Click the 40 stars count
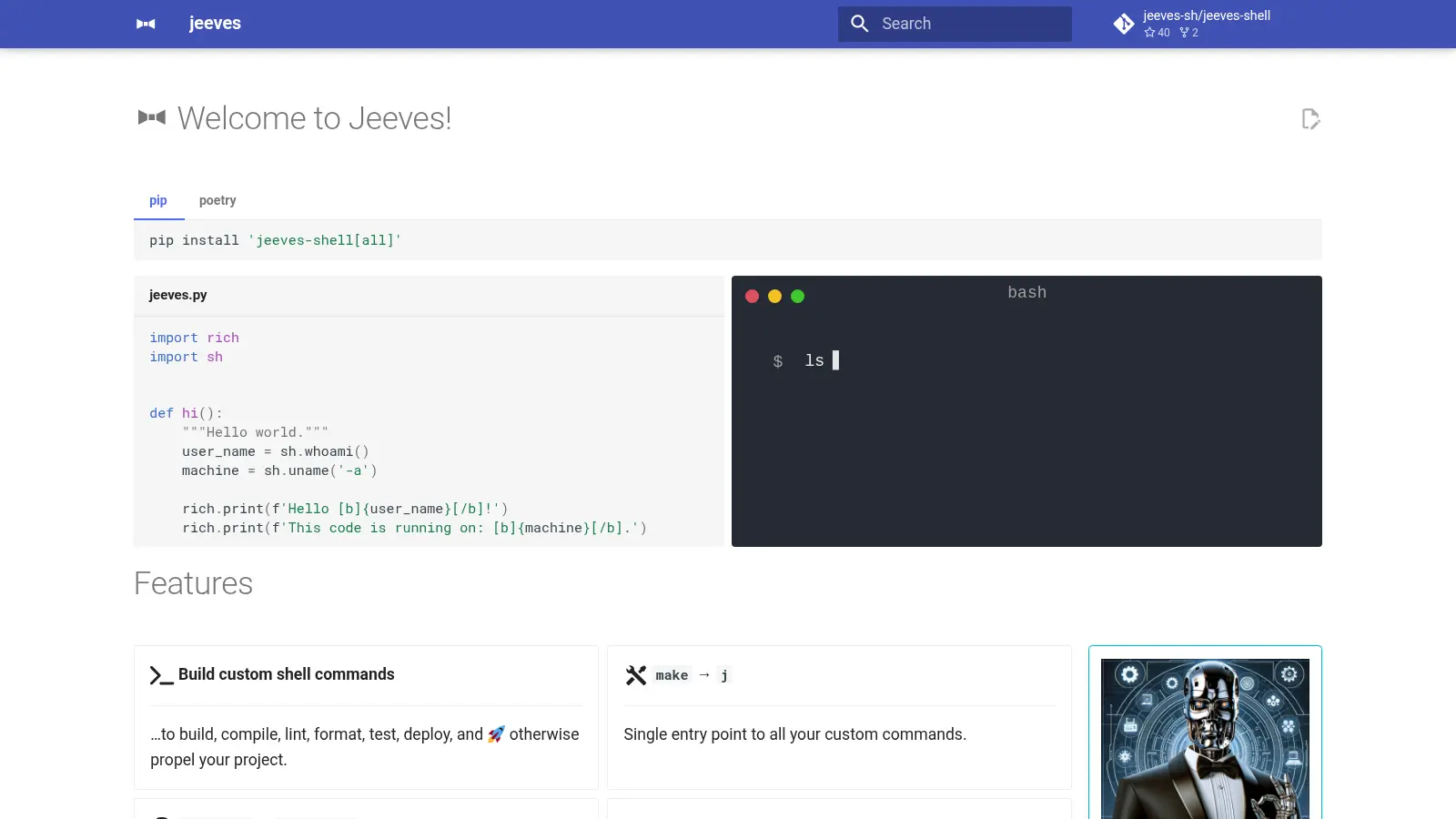 click(x=1158, y=33)
